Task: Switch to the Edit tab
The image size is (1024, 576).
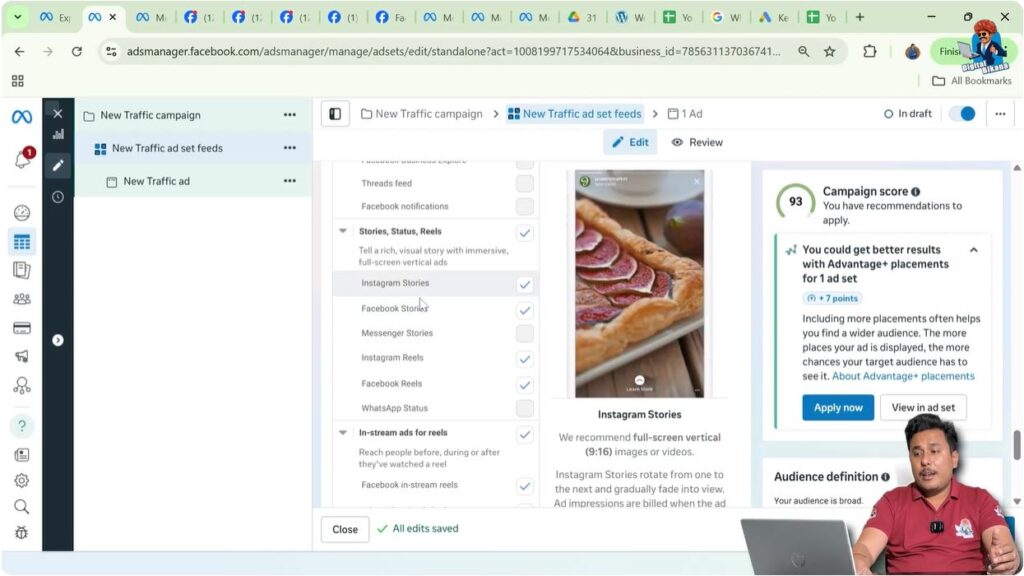Action: click(630, 142)
